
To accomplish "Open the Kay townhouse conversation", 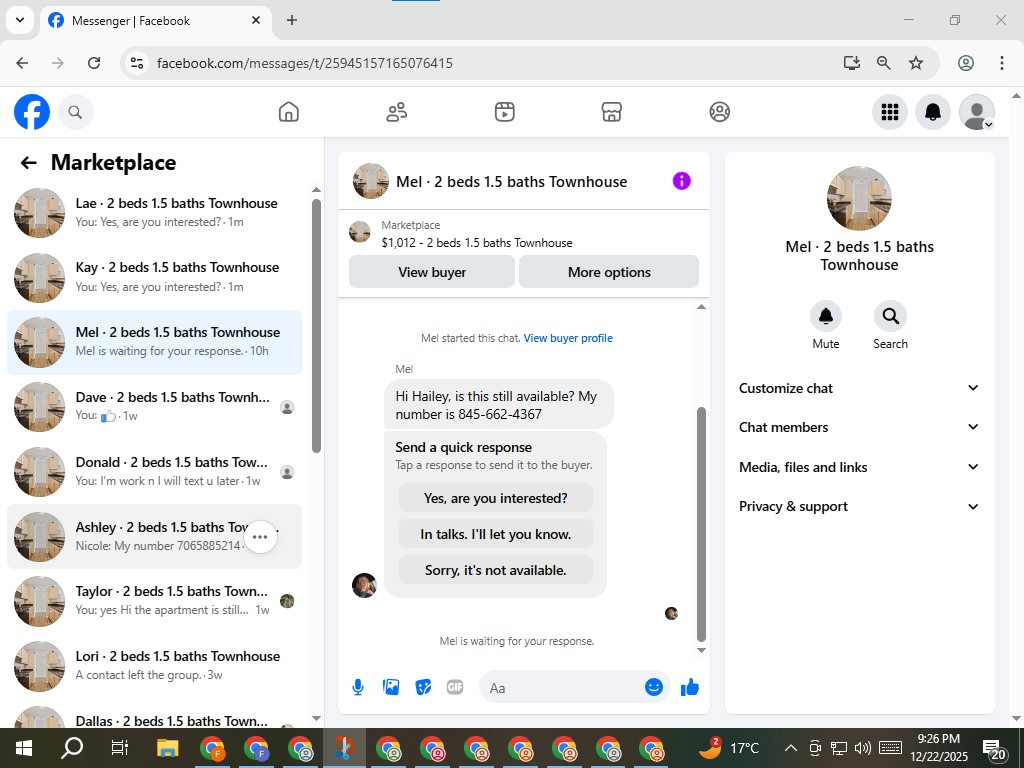I will pyautogui.click(x=155, y=278).
